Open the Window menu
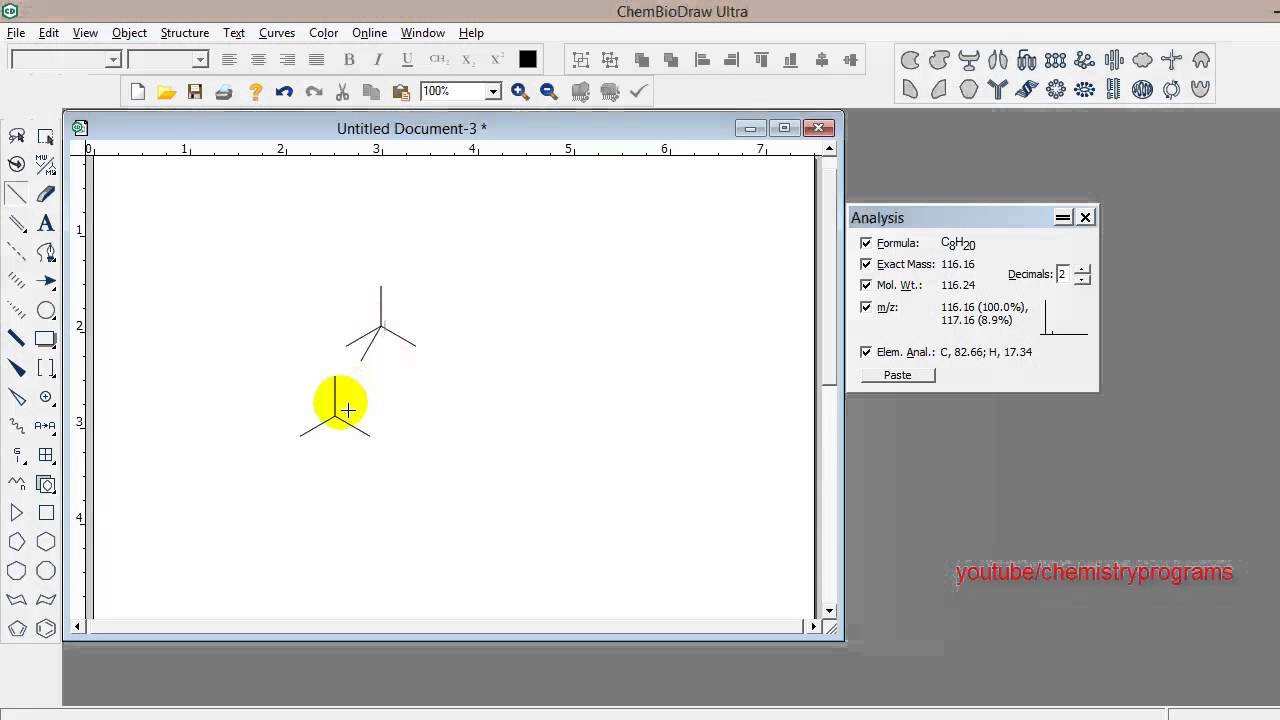1280x720 pixels. pyautogui.click(x=423, y=33)
